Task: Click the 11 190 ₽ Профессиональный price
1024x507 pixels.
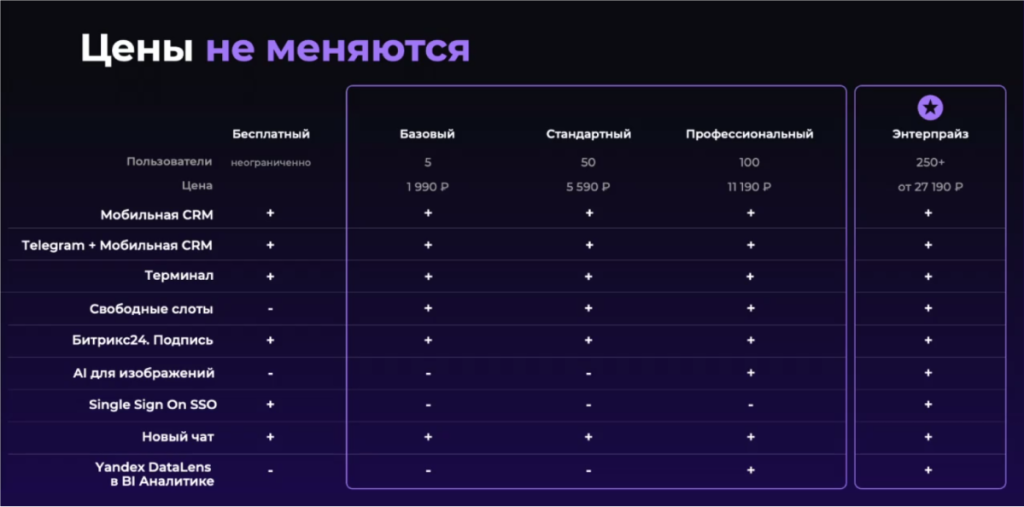Action: [x=749, y=186]
